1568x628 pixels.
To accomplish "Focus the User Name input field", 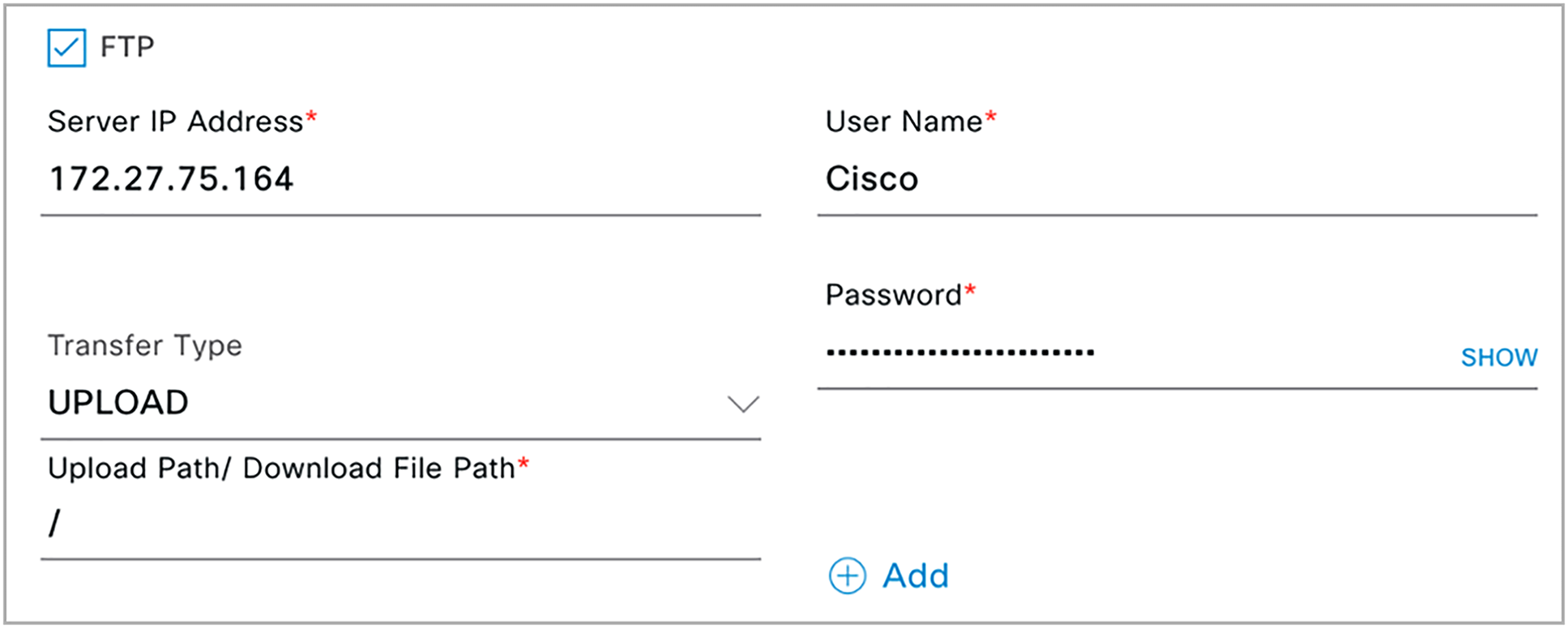I will pyautogui.click(x=1177, y=179).
